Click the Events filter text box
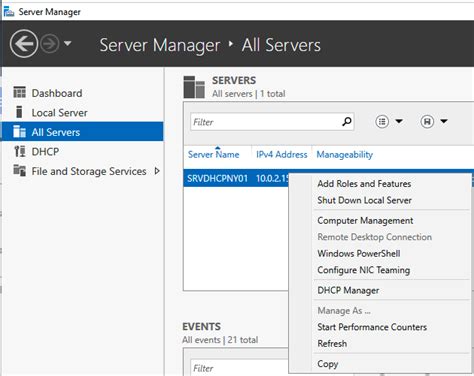Viewport: 474px width, 376px height. coord(239,368)
